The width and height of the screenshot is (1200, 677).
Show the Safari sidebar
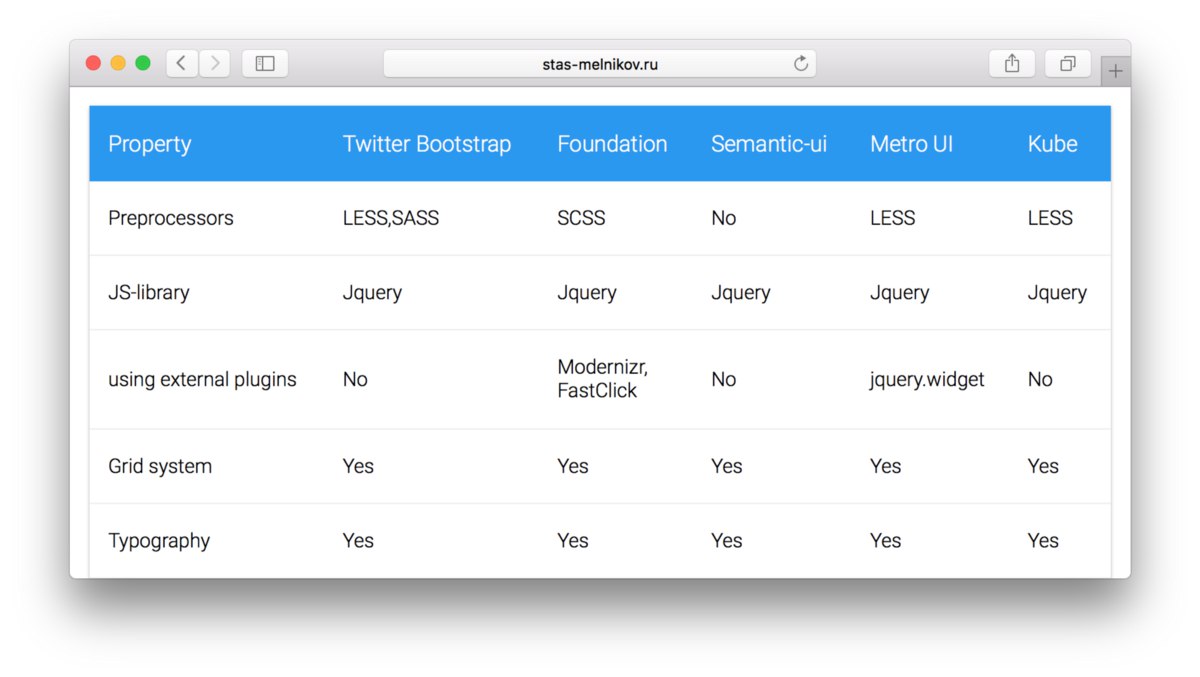click(265, 64)
